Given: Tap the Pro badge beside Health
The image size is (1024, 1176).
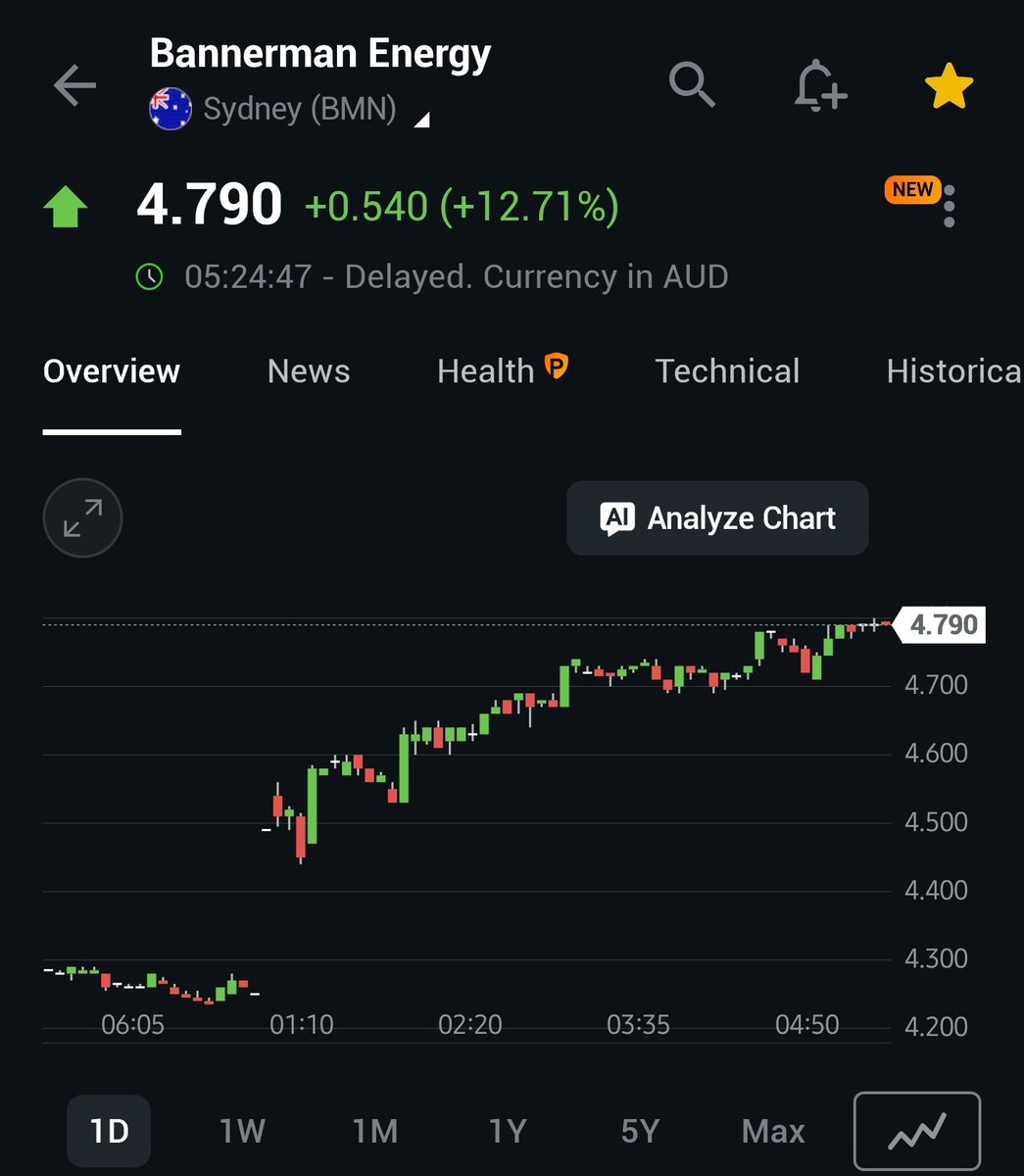Looking at the screenshot, I should click(x=557, y=366).
